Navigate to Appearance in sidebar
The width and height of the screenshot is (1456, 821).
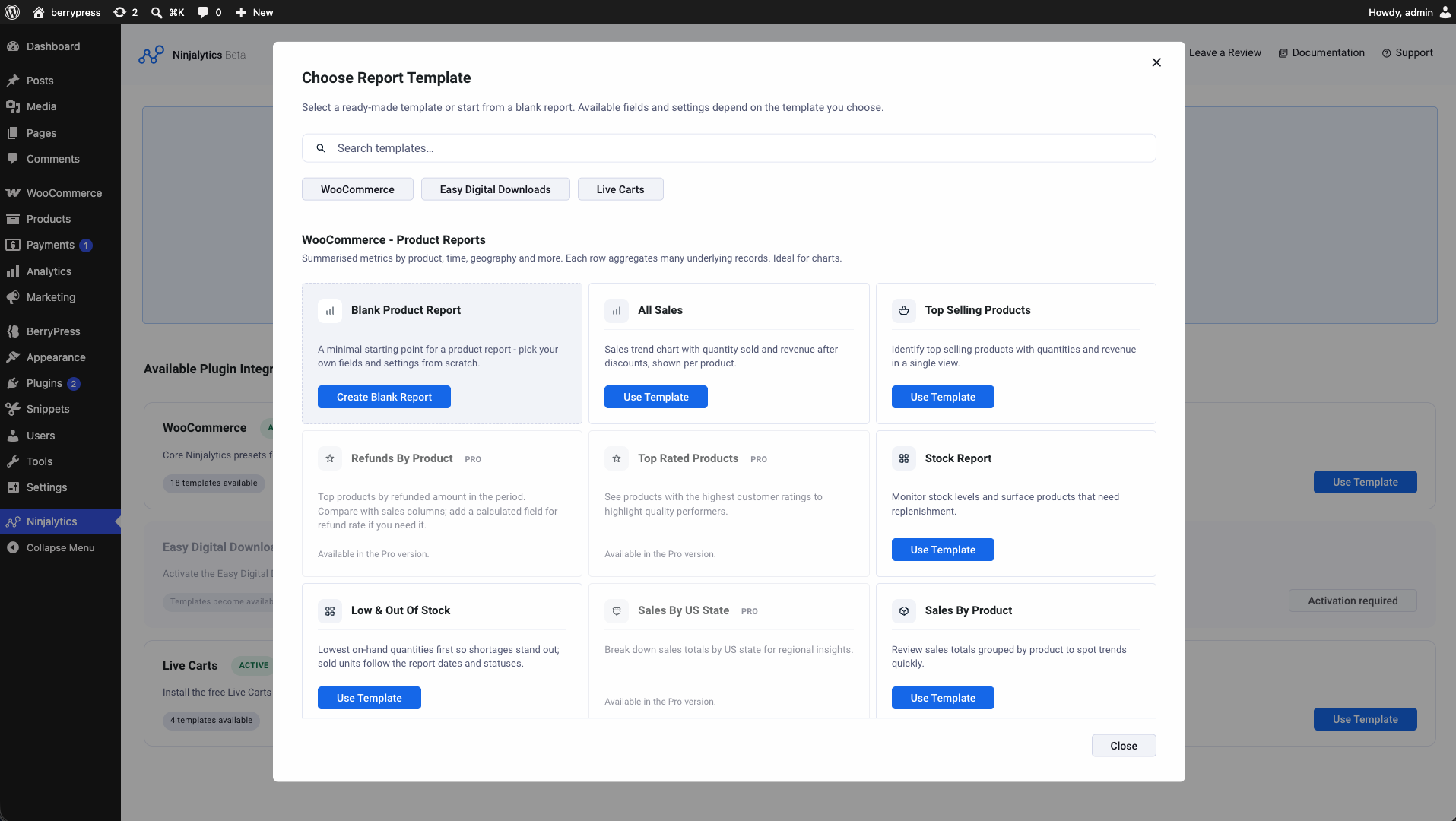(60, 357)
